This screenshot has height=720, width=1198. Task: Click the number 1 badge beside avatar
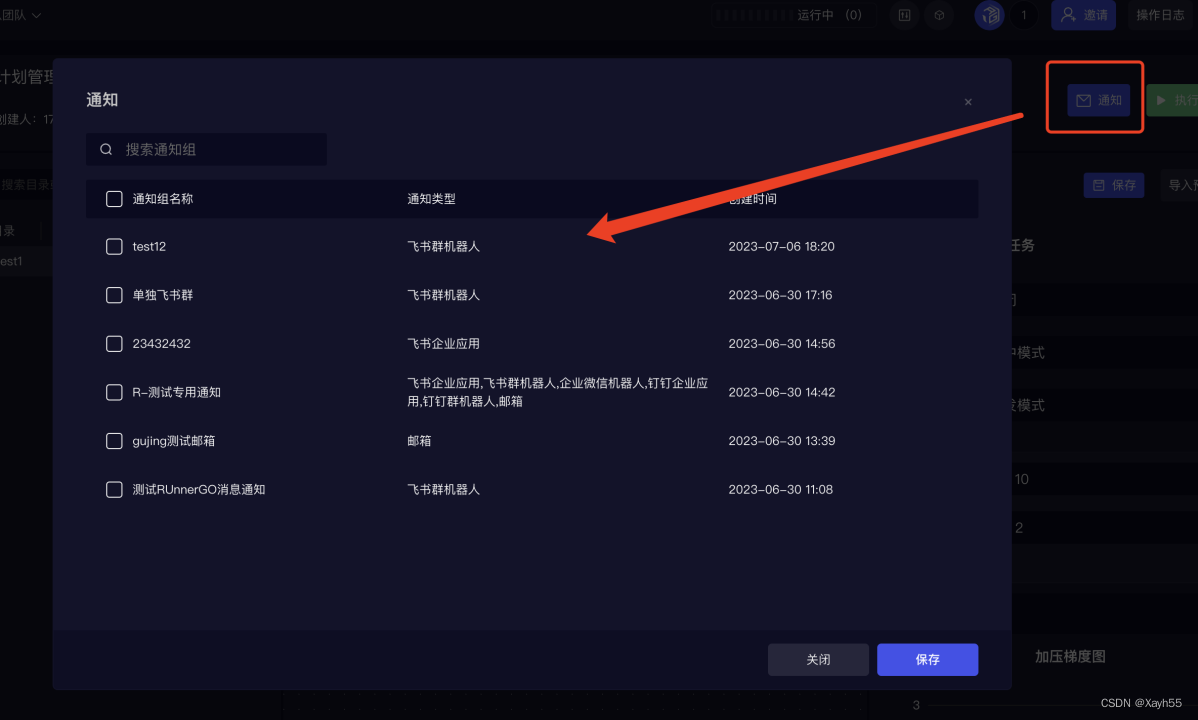(1024, 15)
